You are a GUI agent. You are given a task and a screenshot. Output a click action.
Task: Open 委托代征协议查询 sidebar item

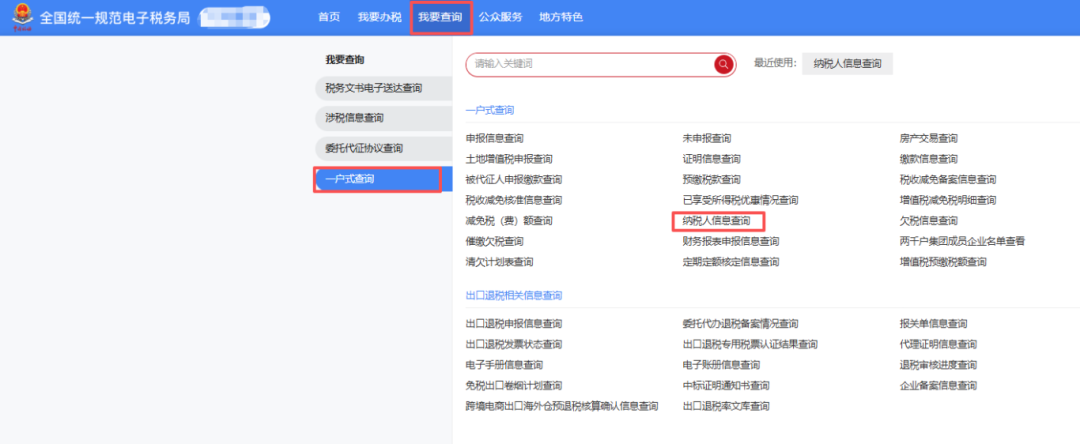click(364, 148)
